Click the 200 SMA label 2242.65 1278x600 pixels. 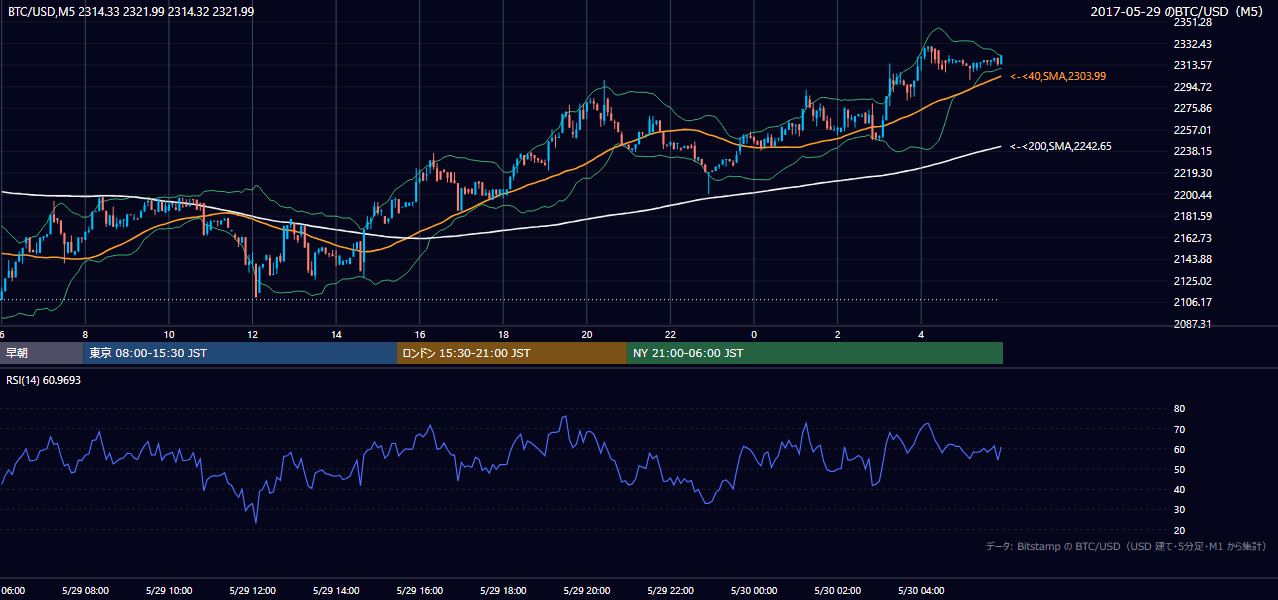click(x=1061, y=146)
